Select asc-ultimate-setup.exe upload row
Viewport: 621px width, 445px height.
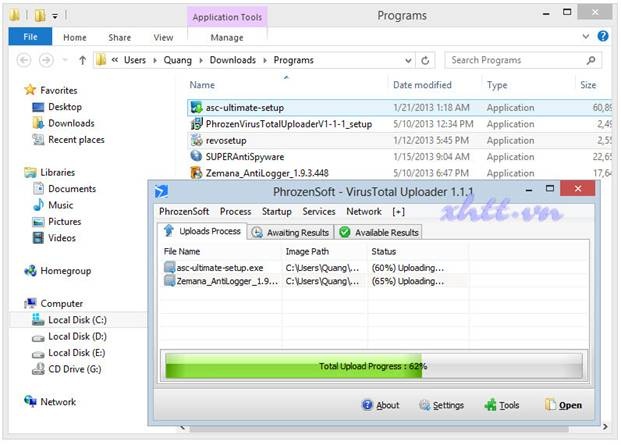click(x=315, y=268)
